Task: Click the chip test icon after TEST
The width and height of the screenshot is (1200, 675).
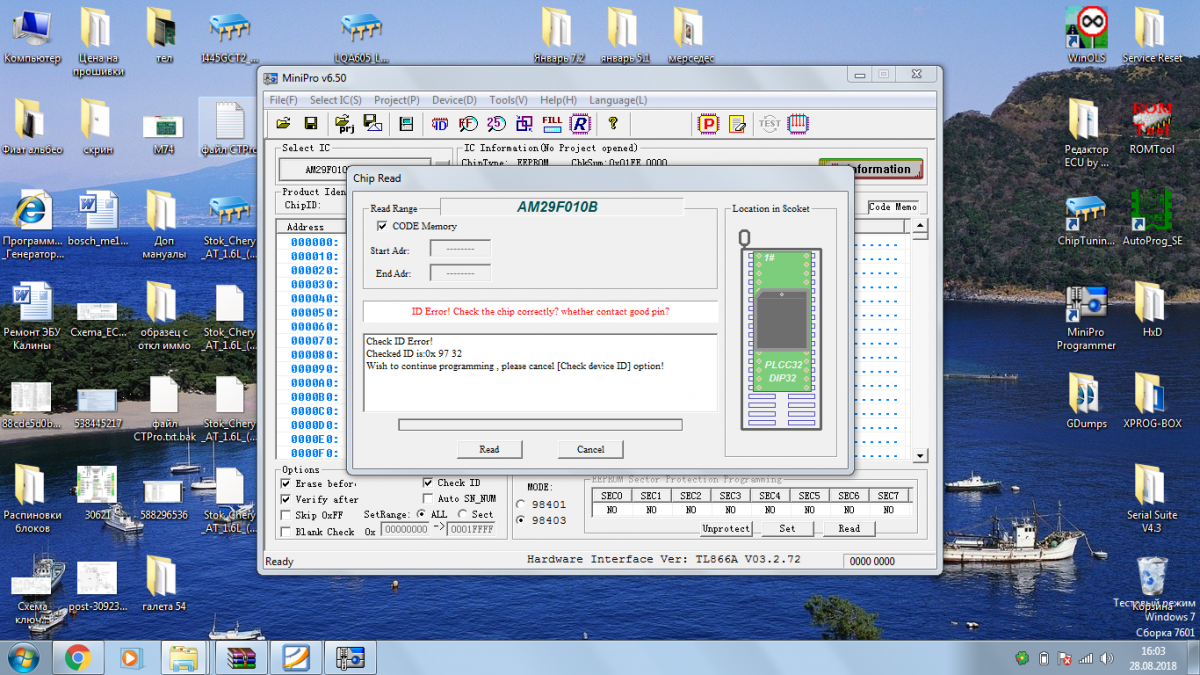Action: [x=798, y=124]
